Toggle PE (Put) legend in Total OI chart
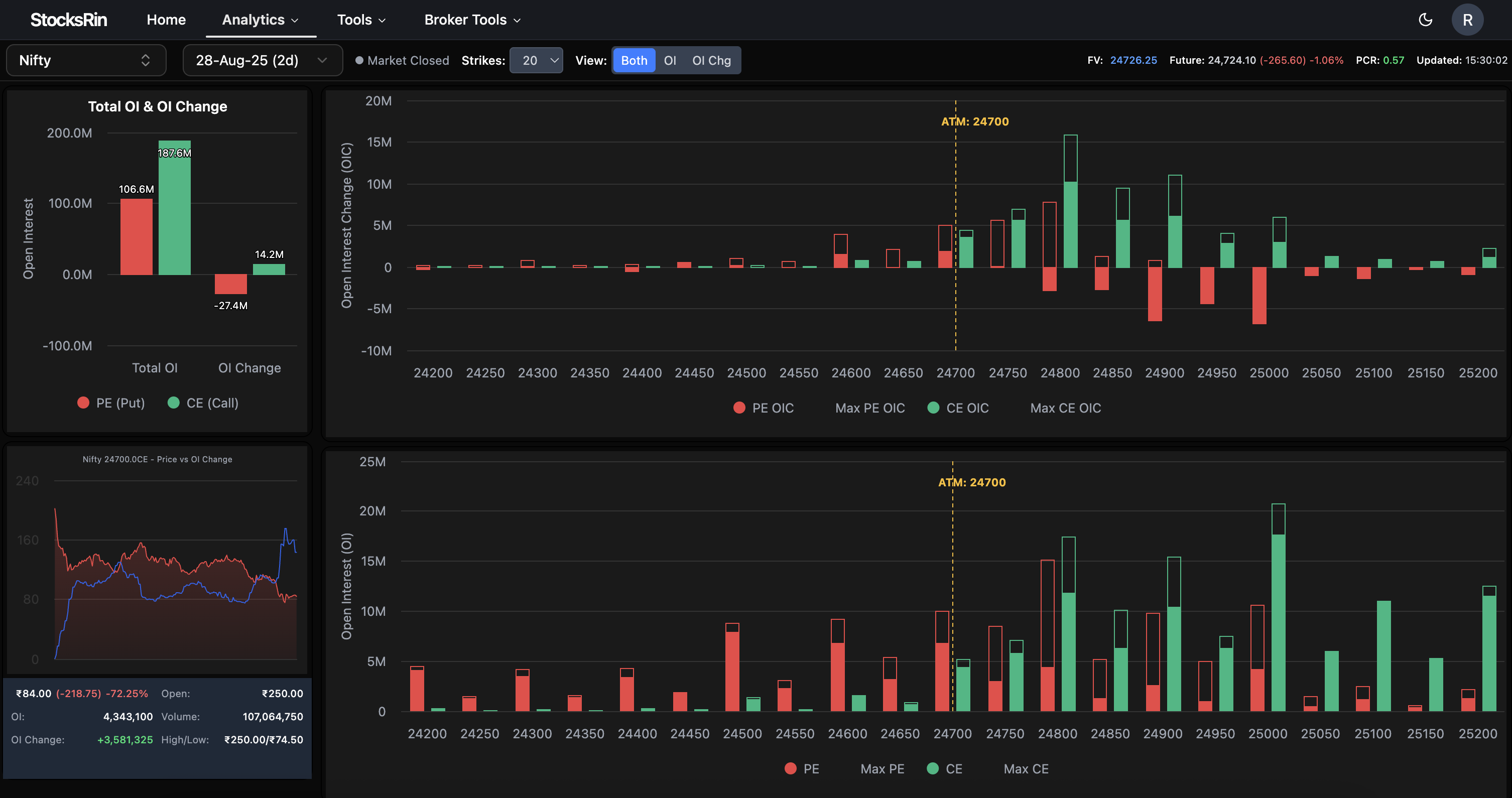 [111, 403]
